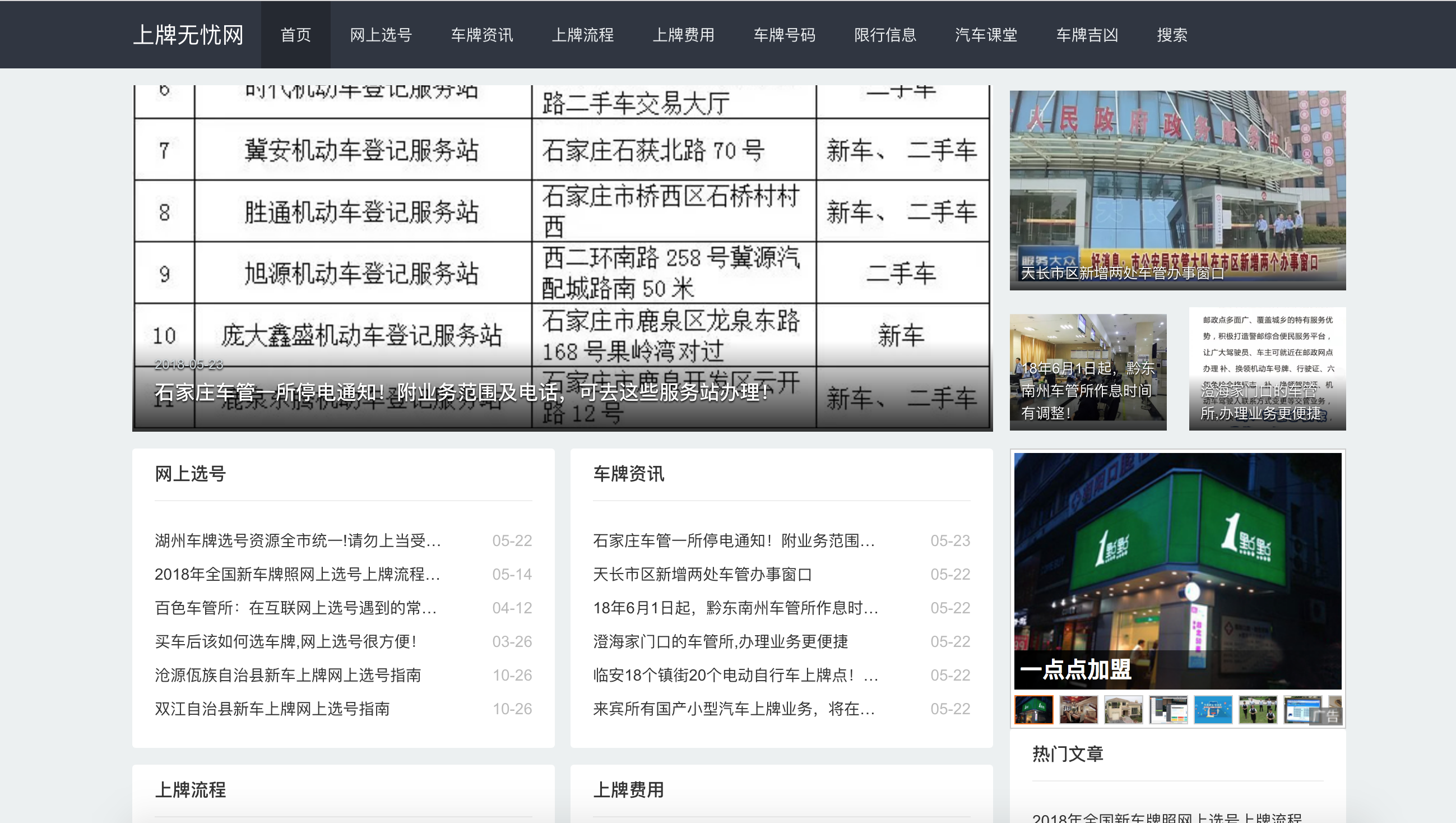Open the 首页 navigation tab

click(x=295, y=35)
